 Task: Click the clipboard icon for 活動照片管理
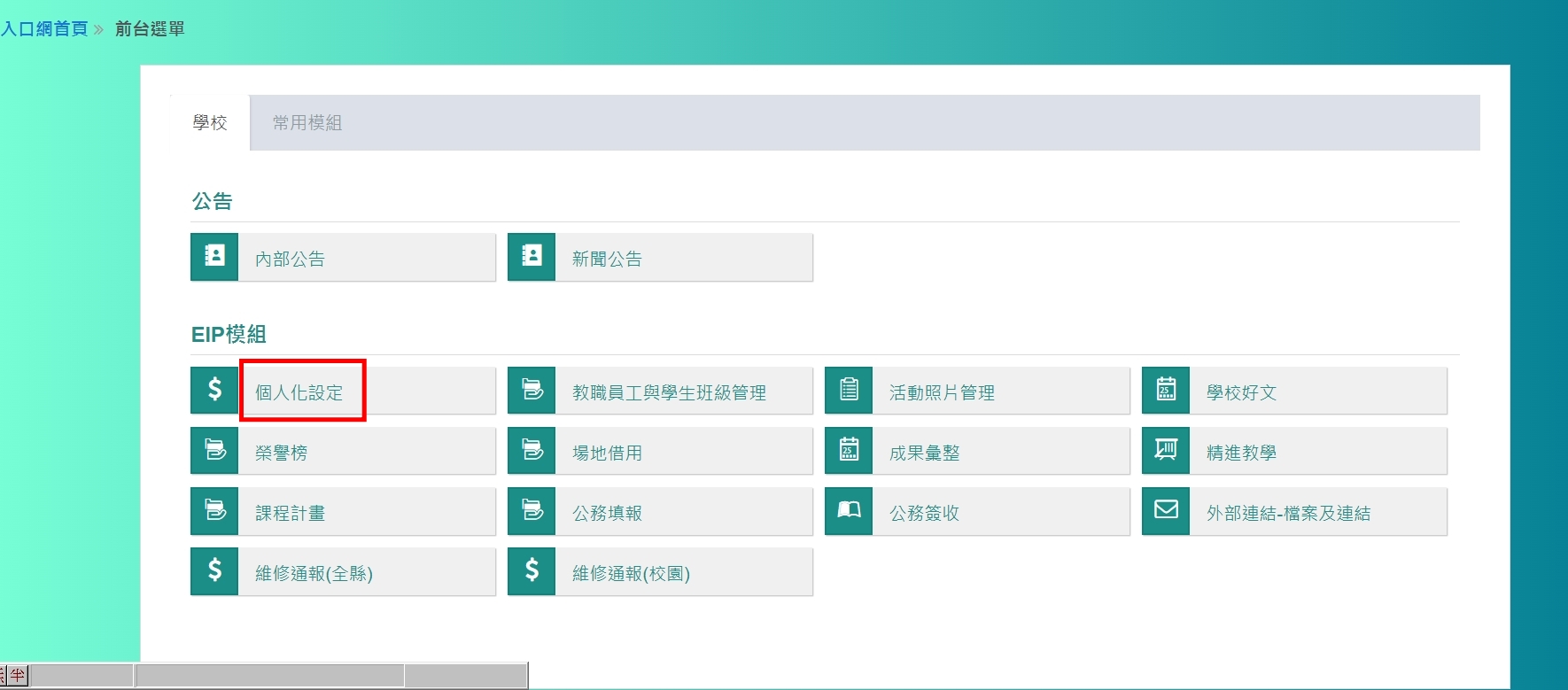point(849,391)
